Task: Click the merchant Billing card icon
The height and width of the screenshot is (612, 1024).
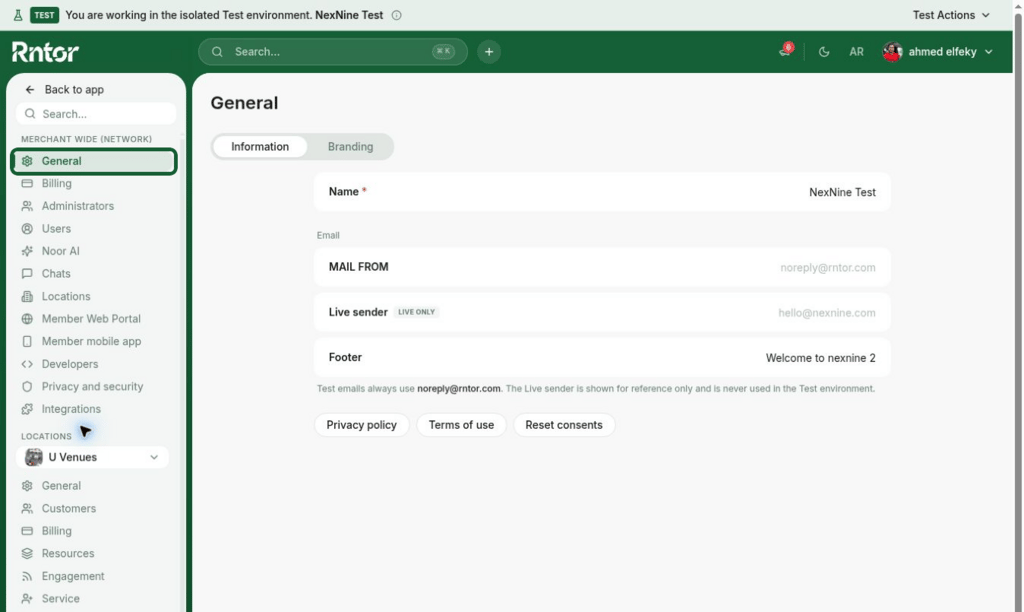Action: 27,184
